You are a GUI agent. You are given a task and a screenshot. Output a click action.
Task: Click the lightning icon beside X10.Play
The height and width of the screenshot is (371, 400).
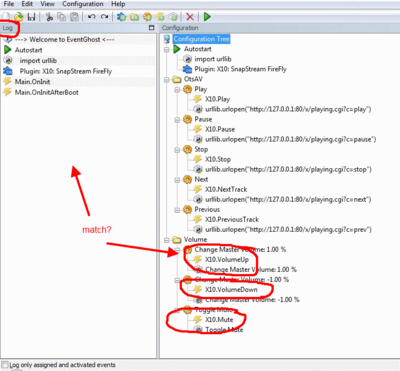point(198,99)
